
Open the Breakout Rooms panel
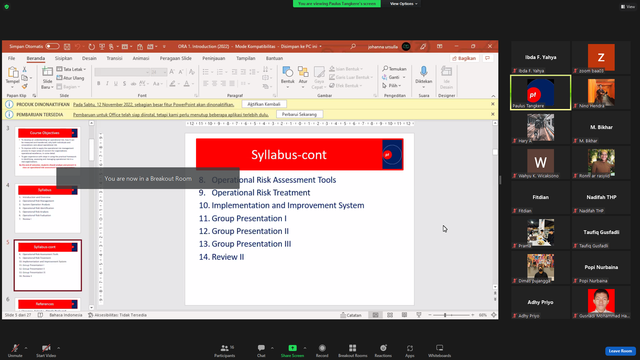point(353,350)
